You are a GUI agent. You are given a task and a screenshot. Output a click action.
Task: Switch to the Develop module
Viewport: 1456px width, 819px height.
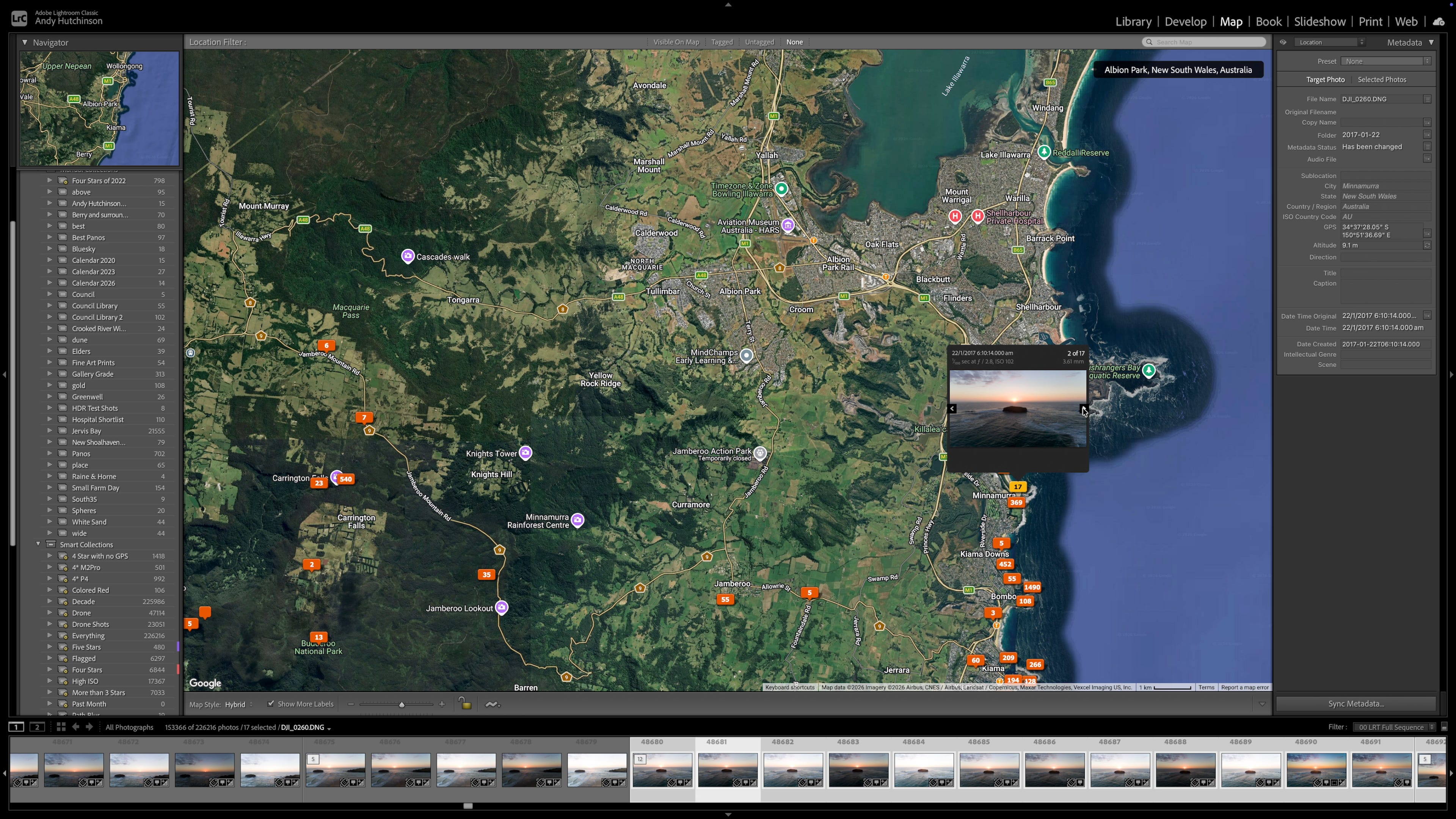1185,22
